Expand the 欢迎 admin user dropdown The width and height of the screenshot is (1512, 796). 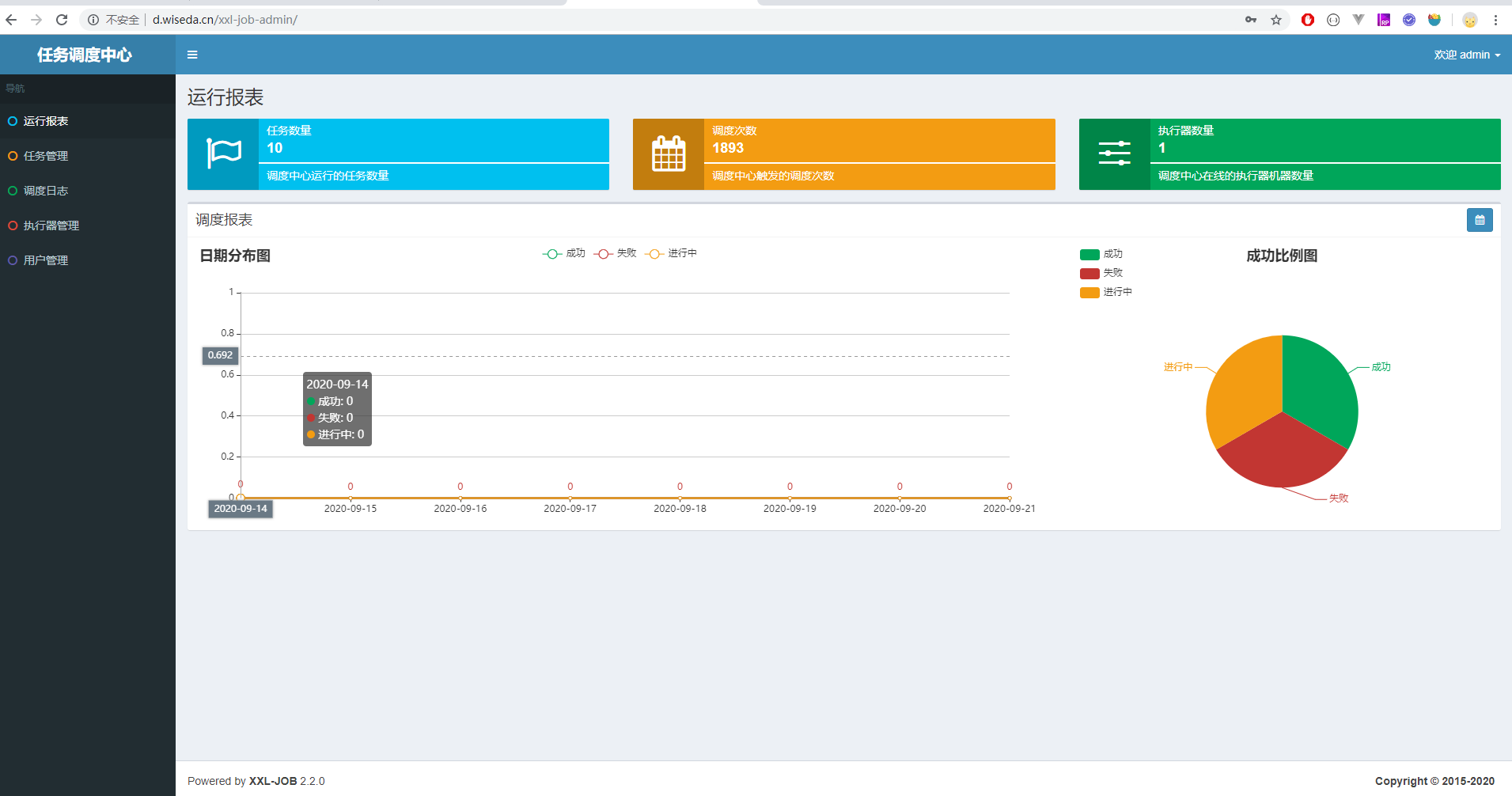[x=1466, y=55]
